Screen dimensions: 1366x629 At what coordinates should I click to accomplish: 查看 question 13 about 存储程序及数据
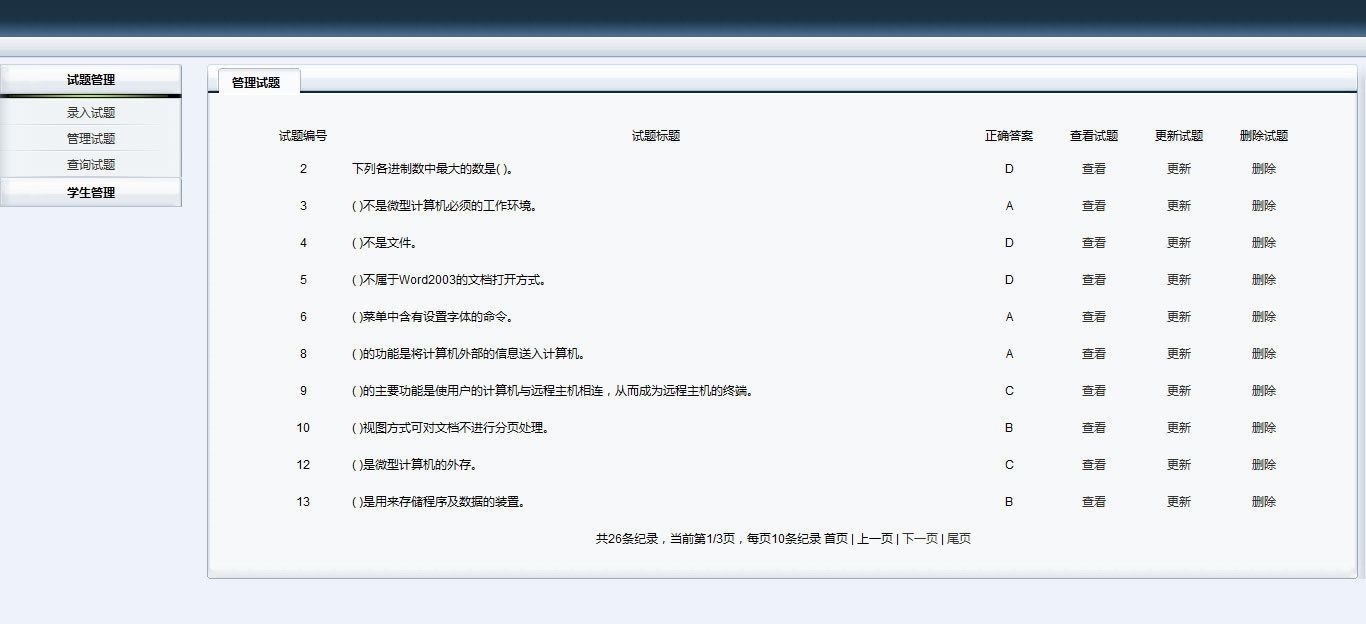(1093, 501)
